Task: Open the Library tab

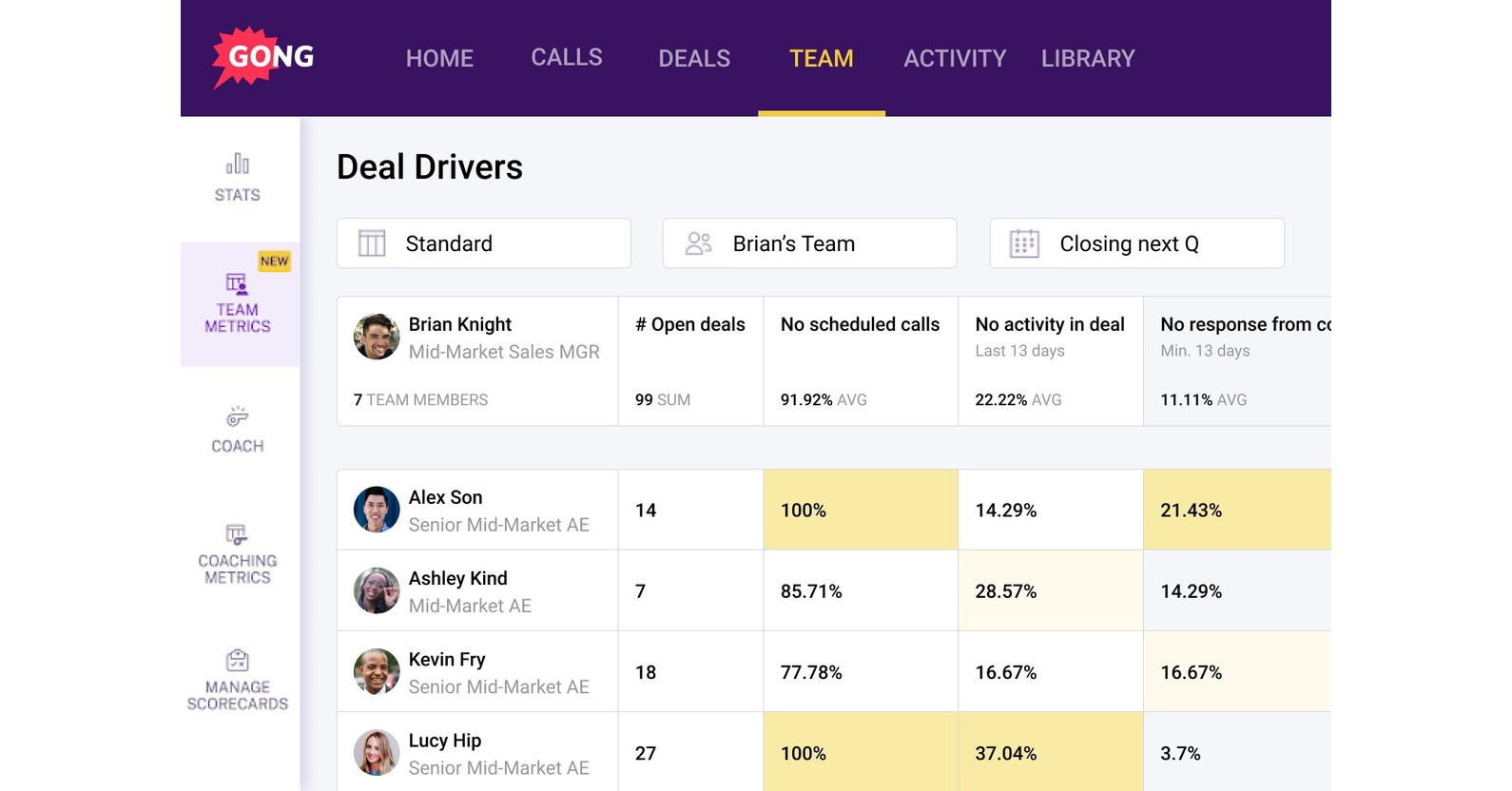Action: [x=1088, y=58]
